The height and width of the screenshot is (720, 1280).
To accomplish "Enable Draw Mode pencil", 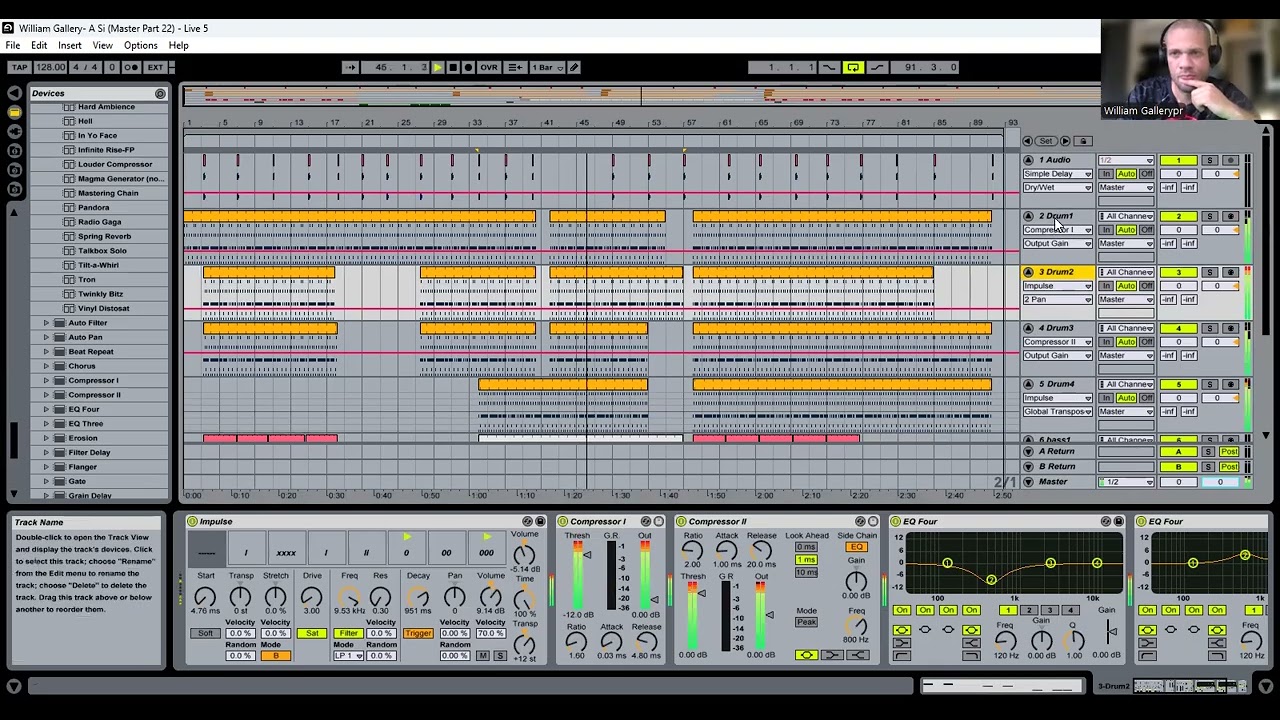I will point(574,67).
